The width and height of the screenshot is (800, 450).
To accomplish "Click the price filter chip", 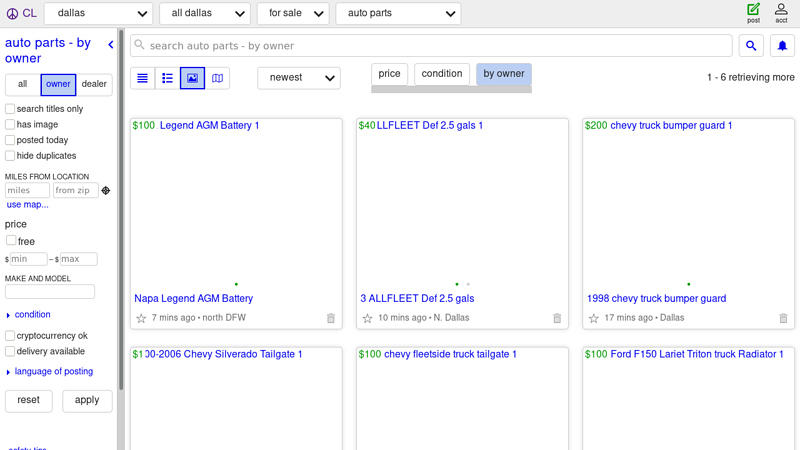I will coord(389,74).
